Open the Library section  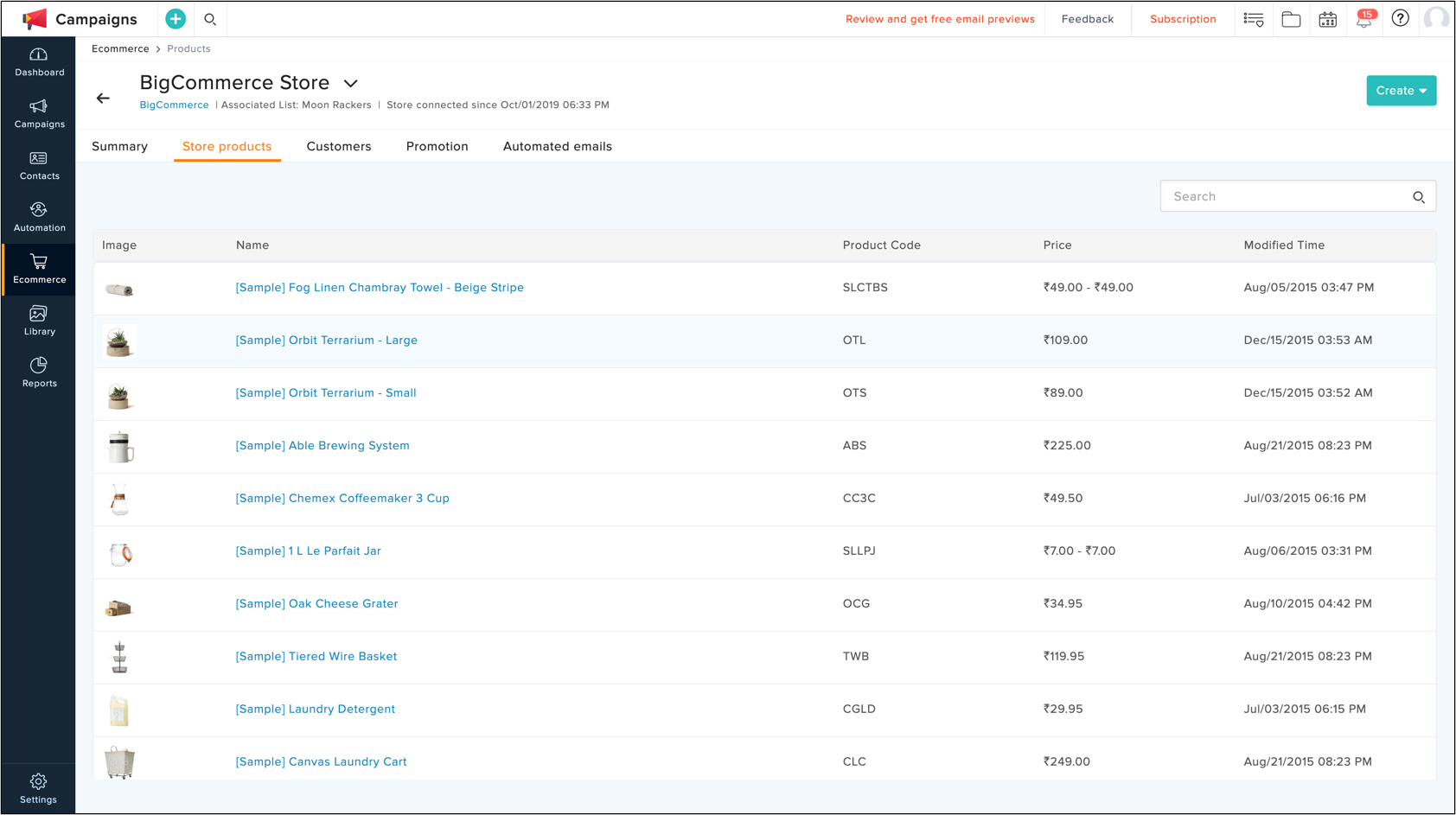[x=39, y=322]
